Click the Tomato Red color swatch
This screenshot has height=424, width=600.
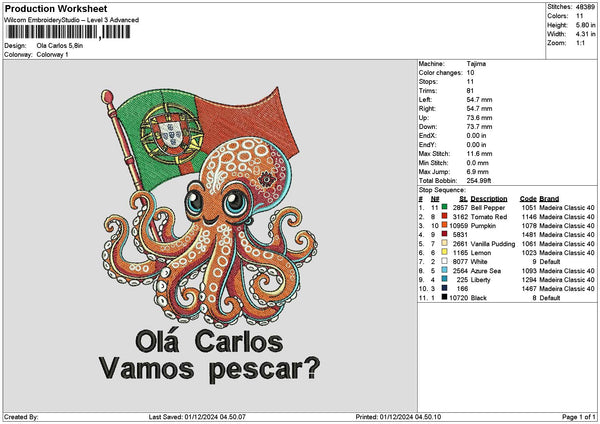tap(444, 216)
